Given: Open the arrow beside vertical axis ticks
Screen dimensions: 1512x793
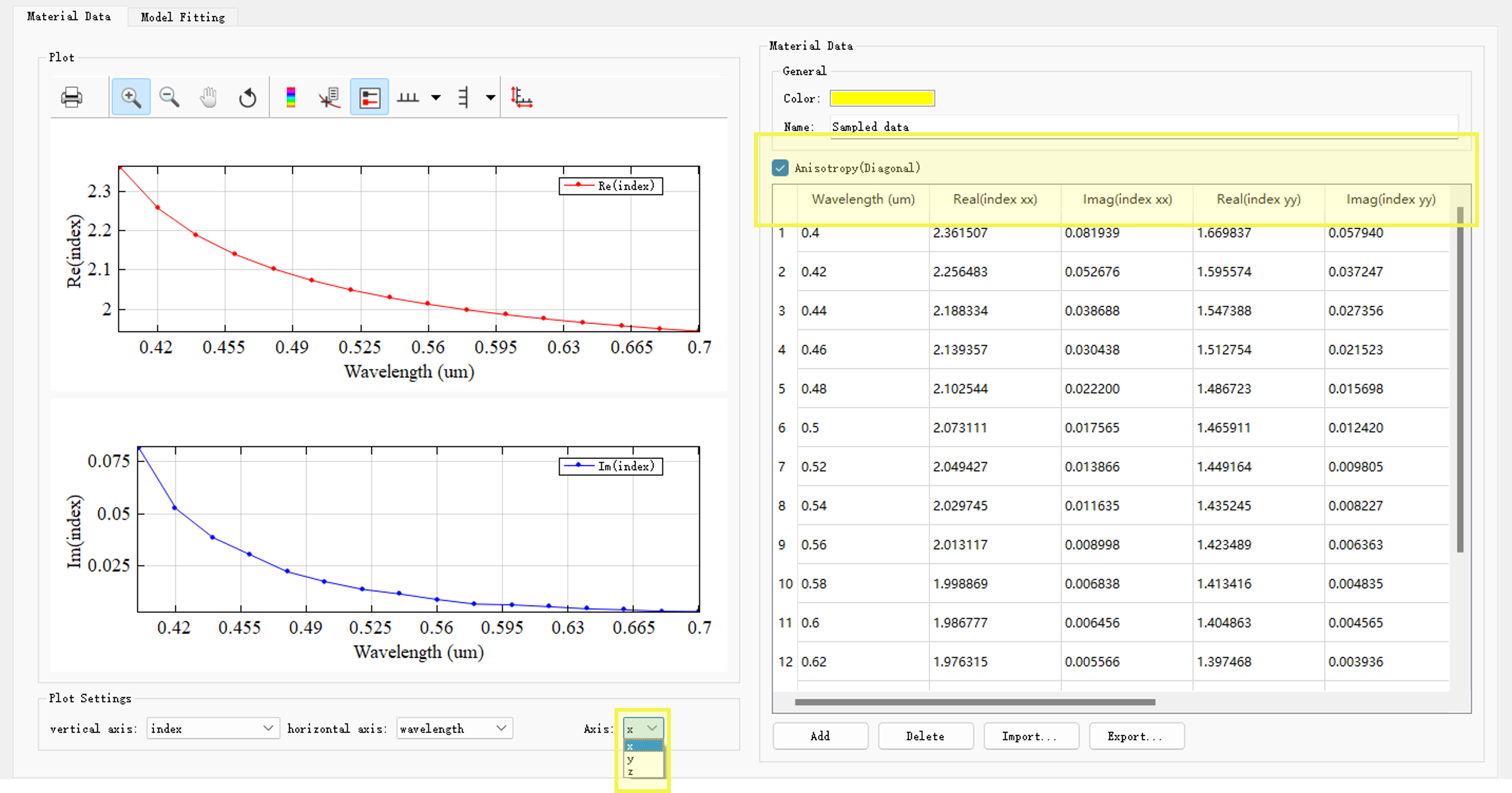Looking at the screenshot, I should pos(490,97).
